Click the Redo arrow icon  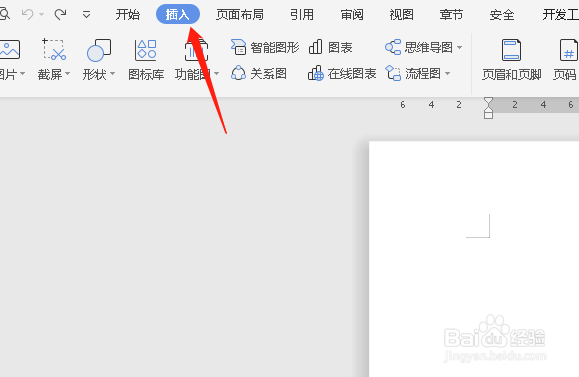[x=60, y=14]
